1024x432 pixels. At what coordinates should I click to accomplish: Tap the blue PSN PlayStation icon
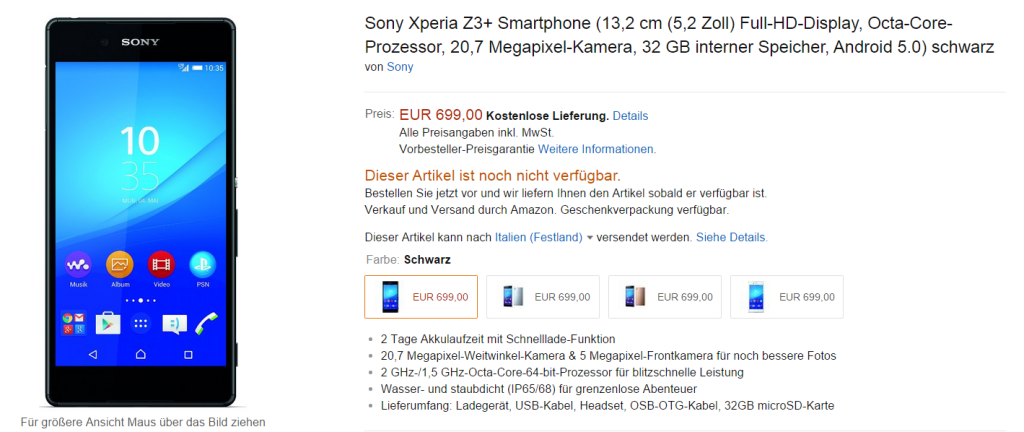tap(203, 264)
